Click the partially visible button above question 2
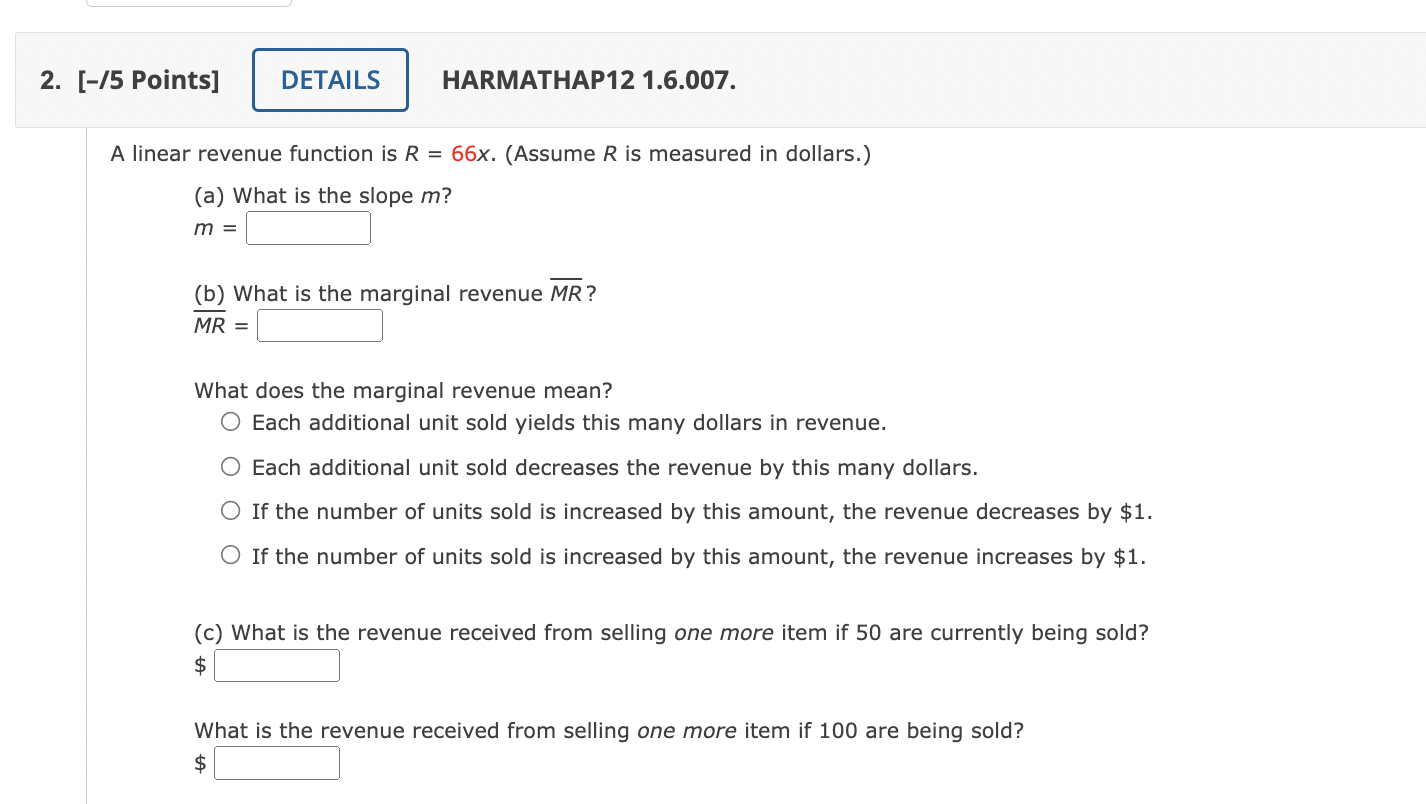 coord(188,3)
